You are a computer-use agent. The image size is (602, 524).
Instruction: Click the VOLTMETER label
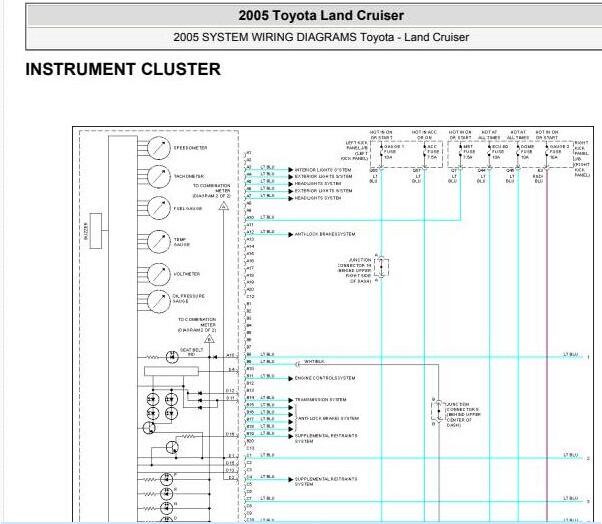(x=187, y=274)
